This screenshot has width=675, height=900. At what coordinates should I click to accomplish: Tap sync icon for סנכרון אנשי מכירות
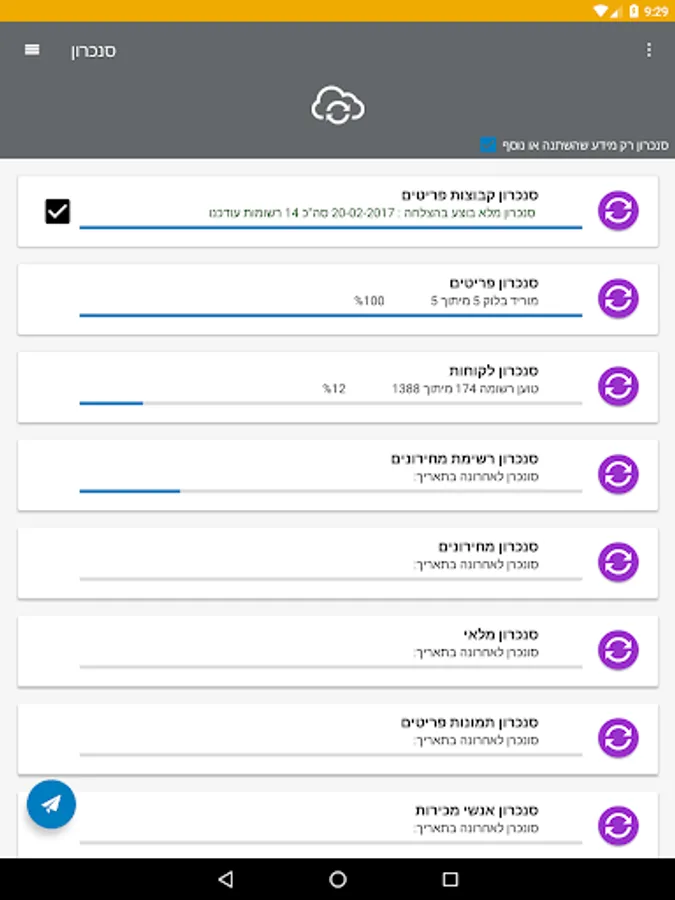coord(618,826)
